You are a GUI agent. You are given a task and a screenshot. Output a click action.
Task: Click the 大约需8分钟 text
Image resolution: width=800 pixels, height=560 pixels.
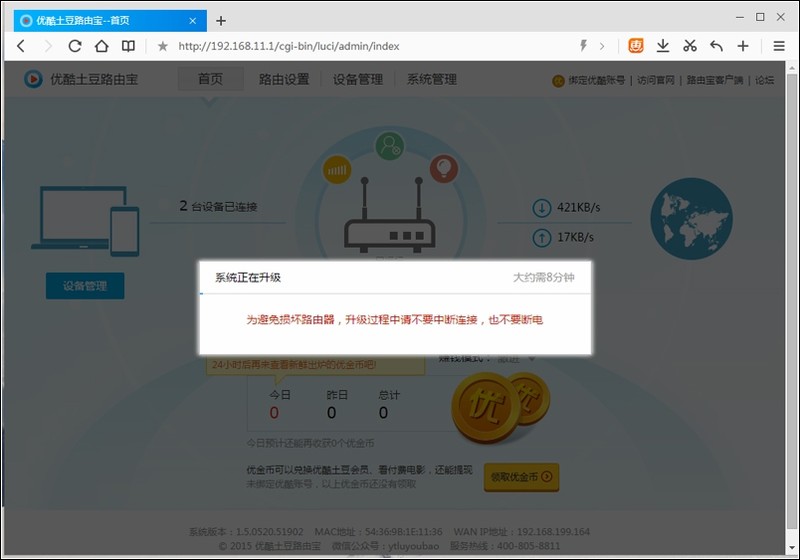coord(543,277)
